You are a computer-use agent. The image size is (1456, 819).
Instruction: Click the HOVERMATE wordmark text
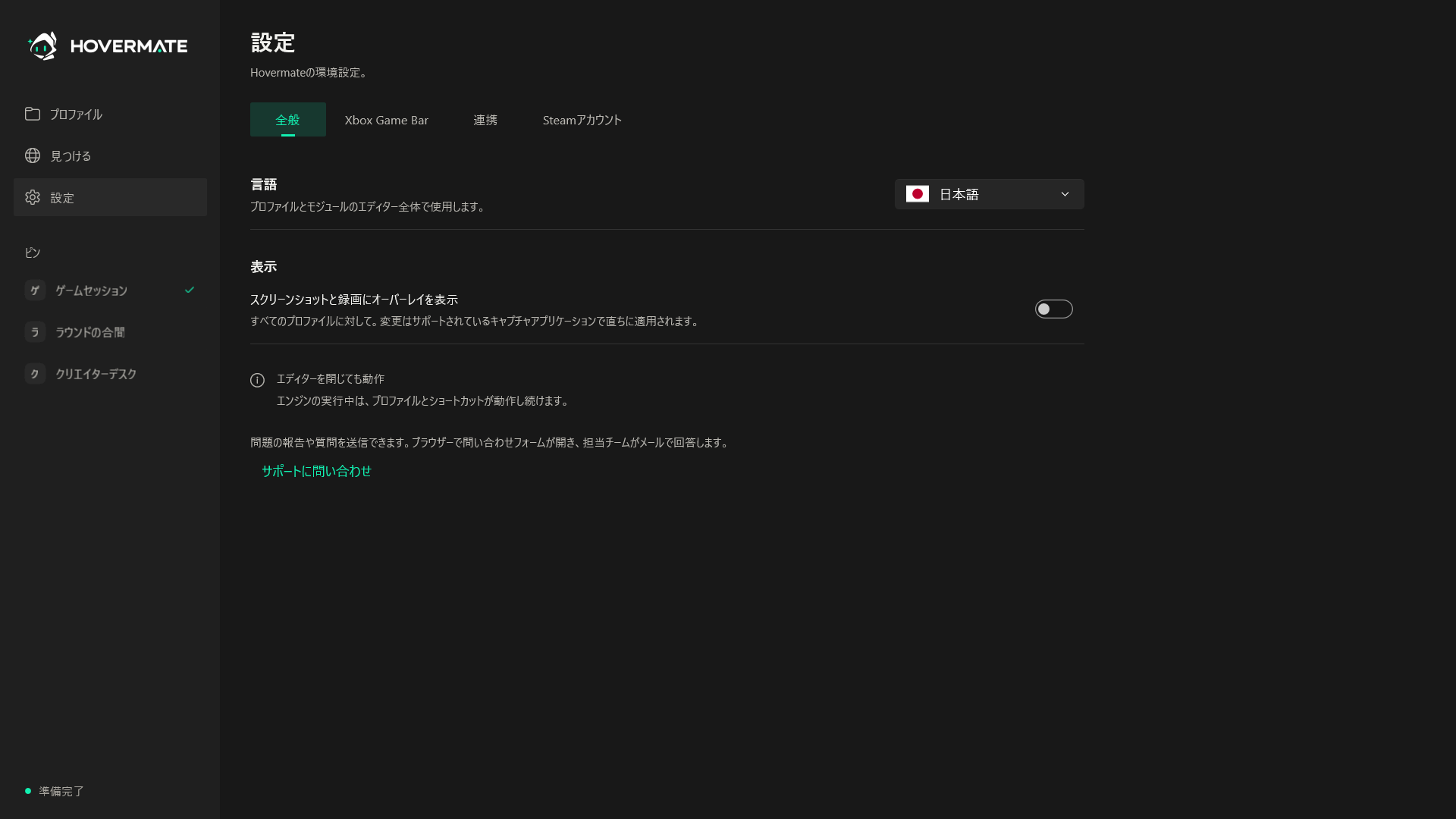click(x=129, y=46)
